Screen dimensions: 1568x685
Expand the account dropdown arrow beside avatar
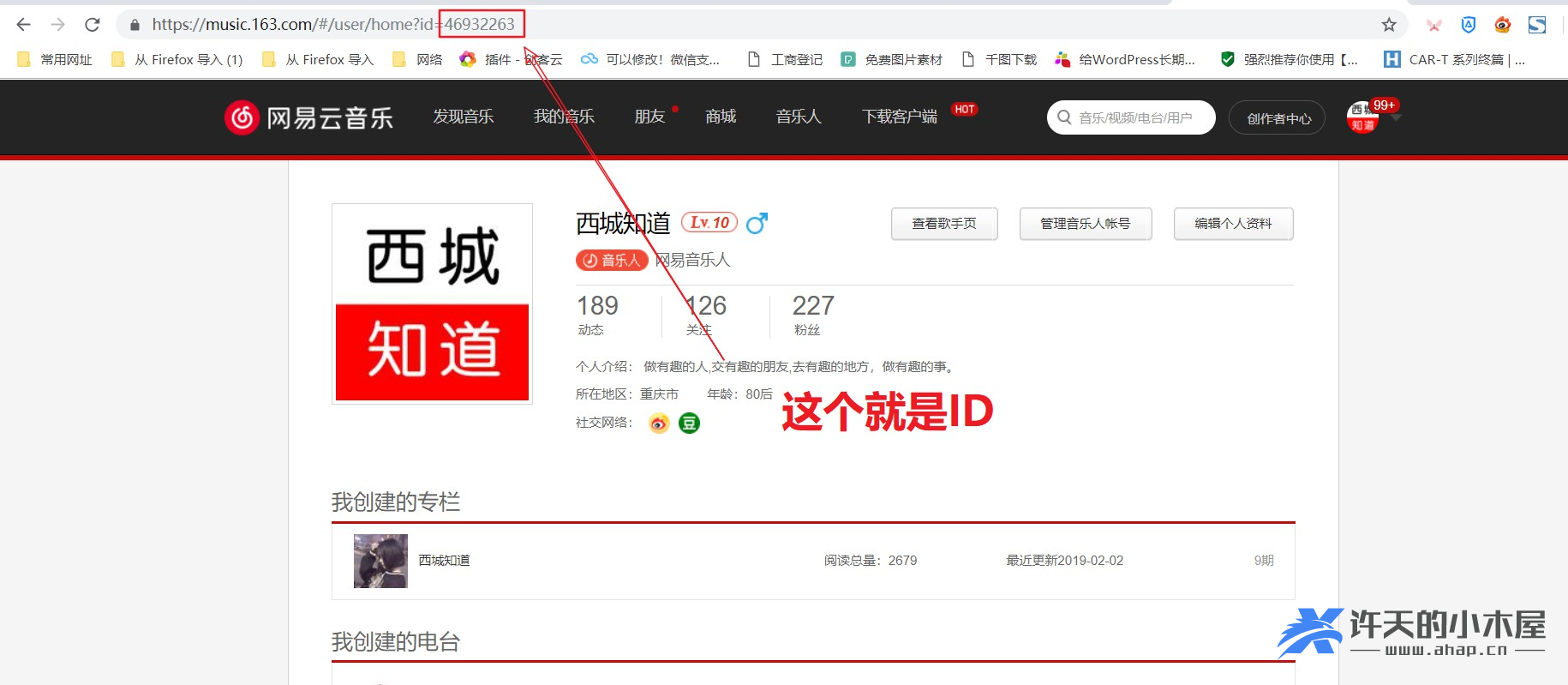(1396, 117)
